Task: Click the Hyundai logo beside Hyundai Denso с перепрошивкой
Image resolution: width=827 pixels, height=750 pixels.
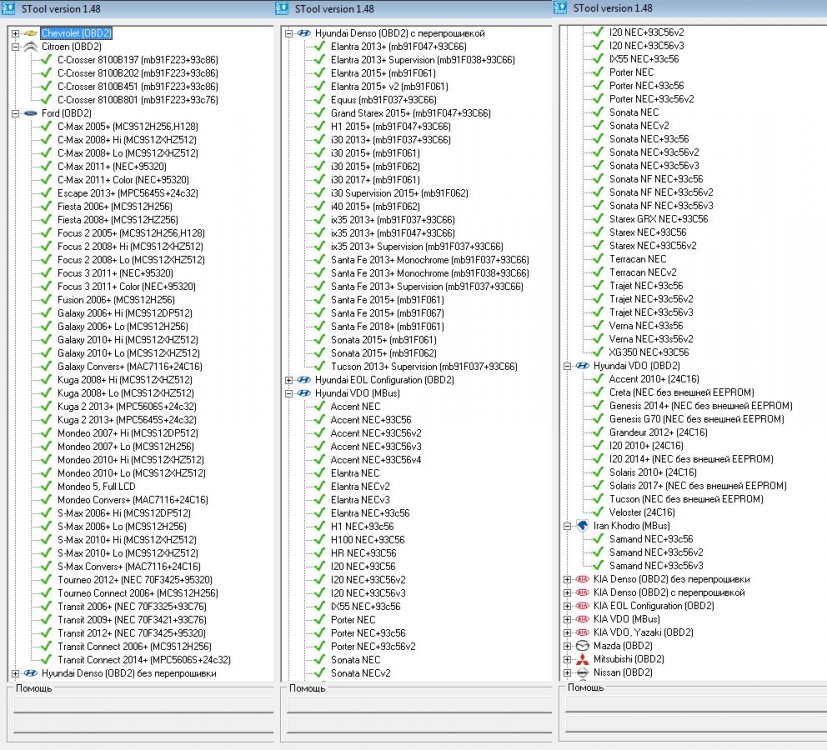Action: (x=304, y=33)
